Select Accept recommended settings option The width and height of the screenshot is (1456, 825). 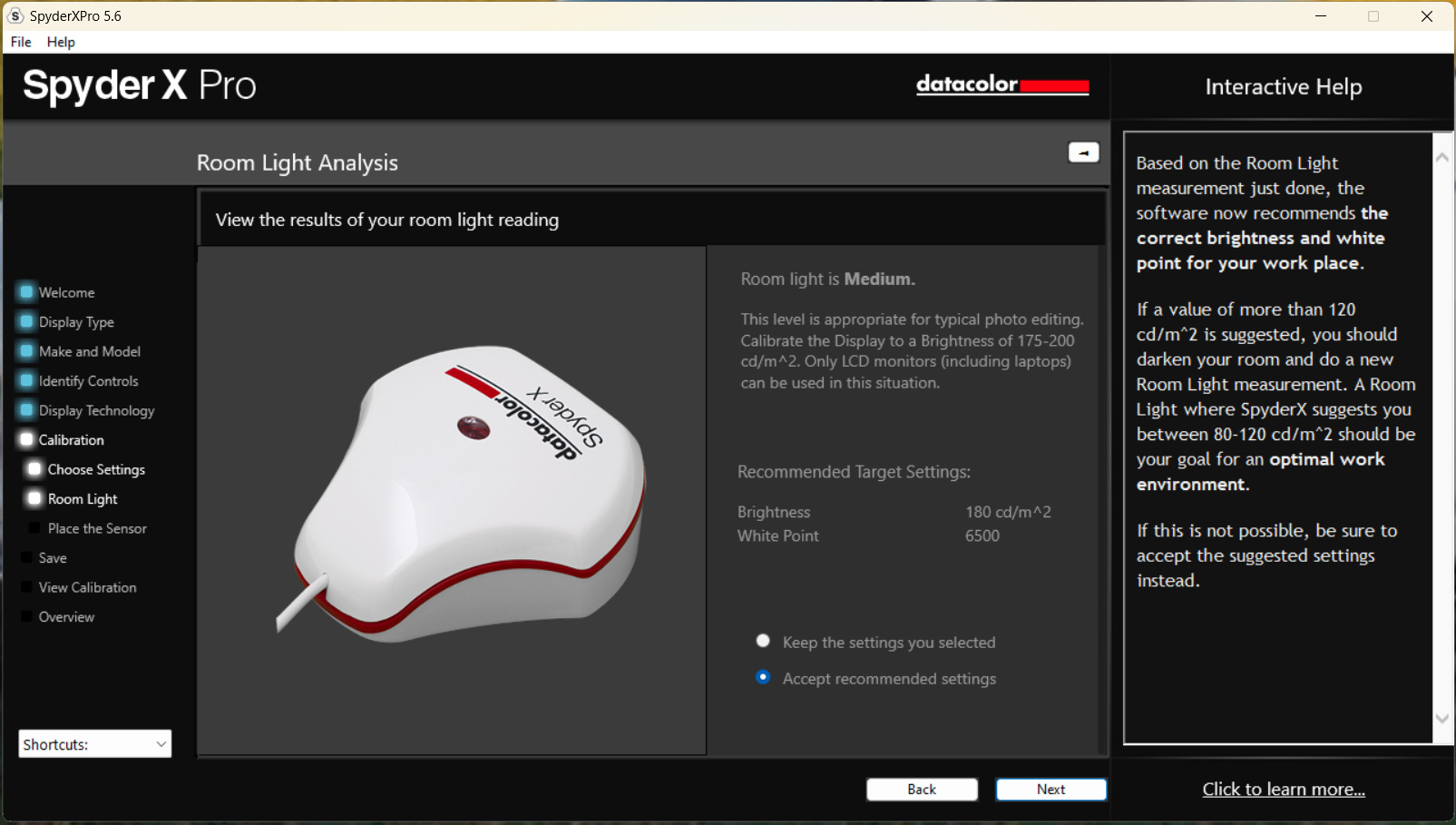pos(763,677)
